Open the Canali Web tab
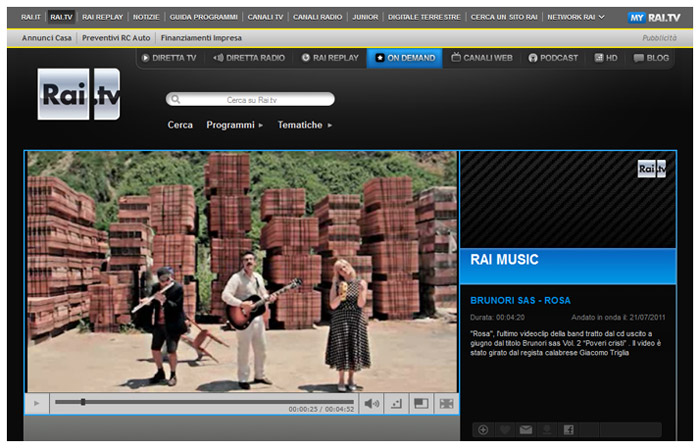700x448 pixels. pos(482,58)
